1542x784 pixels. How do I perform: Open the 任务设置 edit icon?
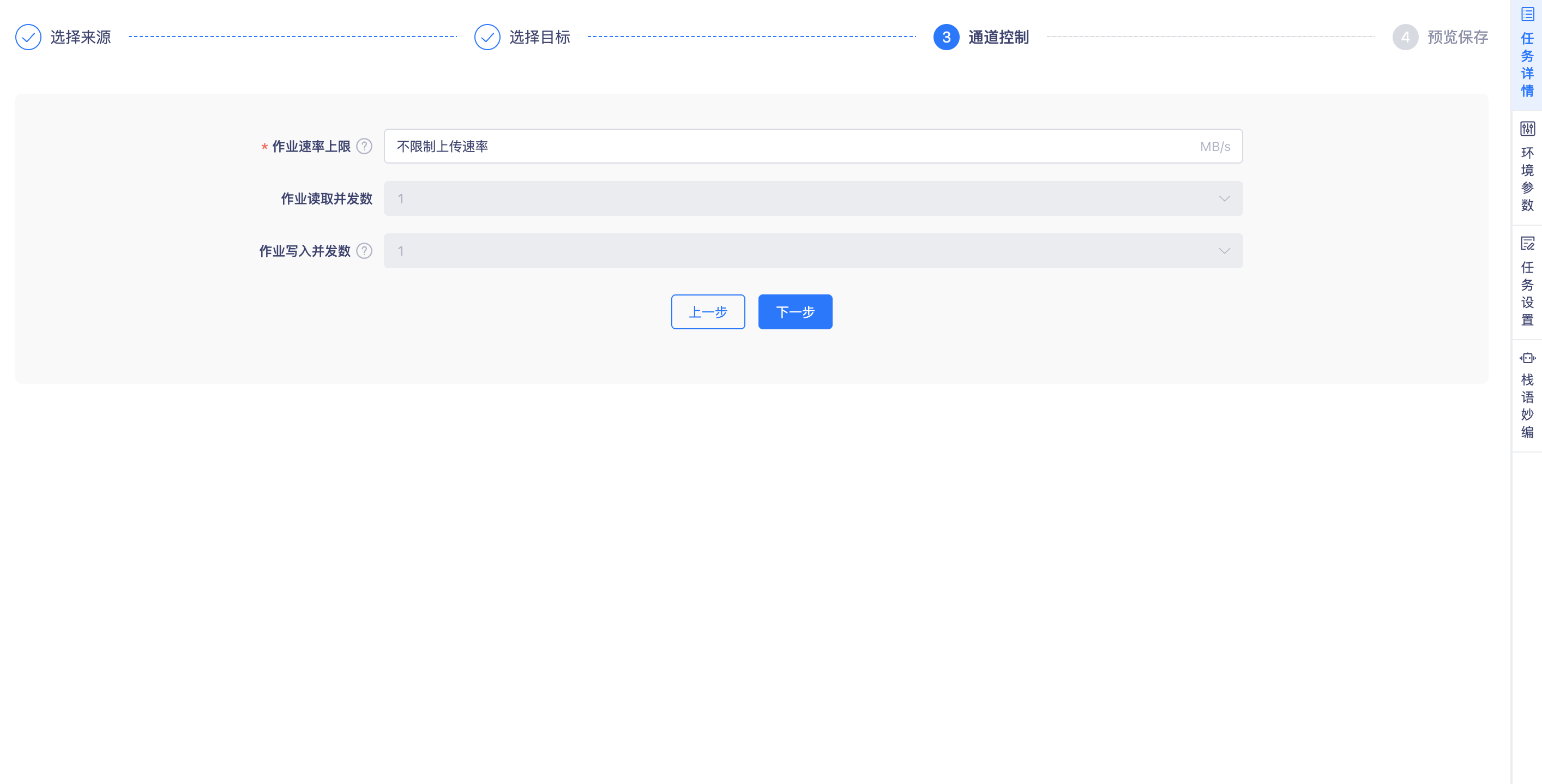tap(1527, 243)
